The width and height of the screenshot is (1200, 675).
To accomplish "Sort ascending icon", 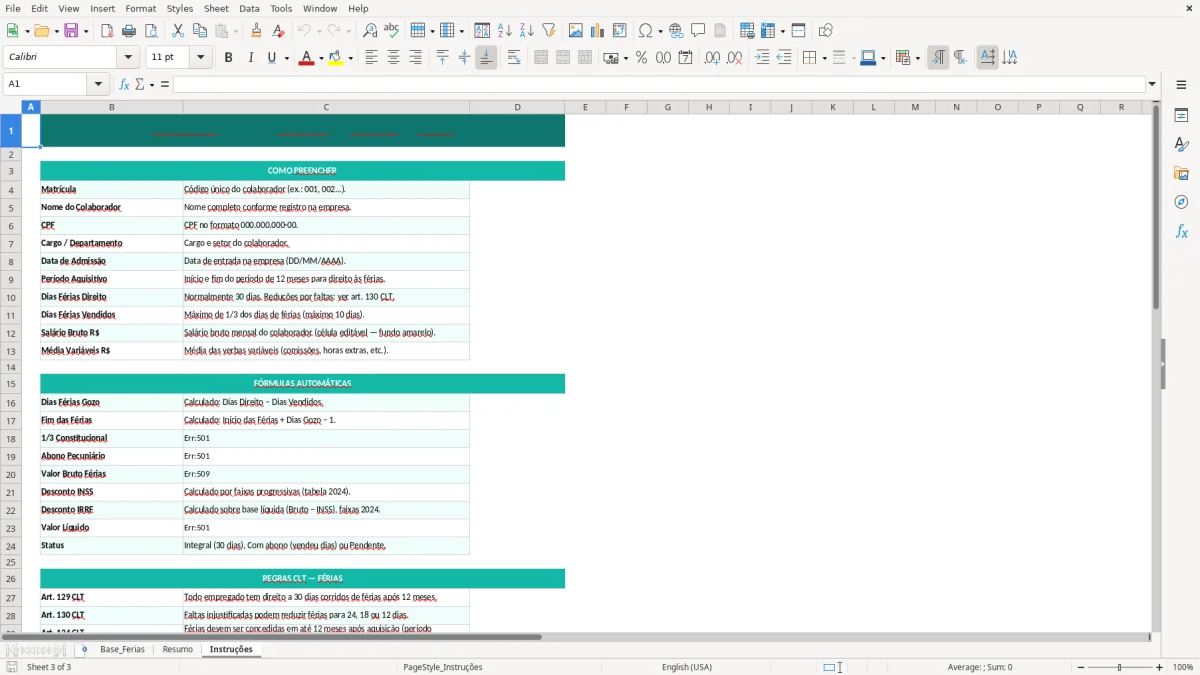I will pyautogui.click(x=505, y=31).
